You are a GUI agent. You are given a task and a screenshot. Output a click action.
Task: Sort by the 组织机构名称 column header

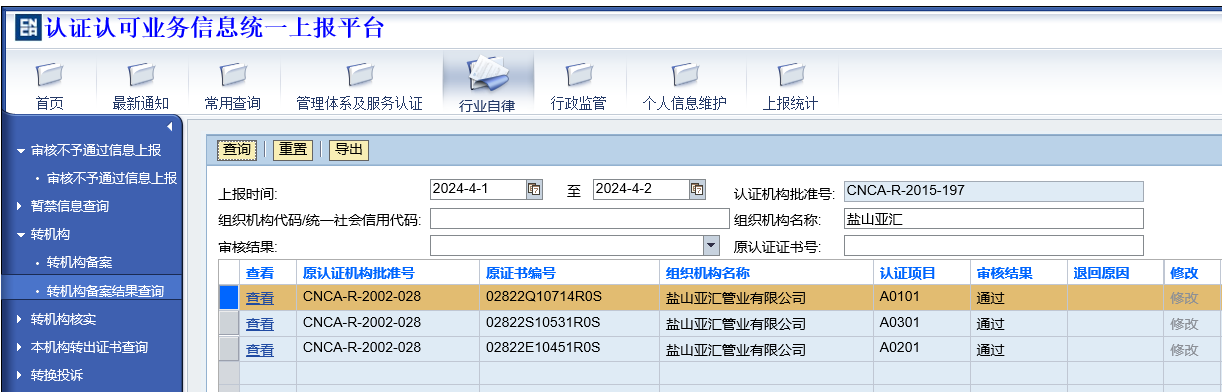pyautogui.click(x=708, y=272)
